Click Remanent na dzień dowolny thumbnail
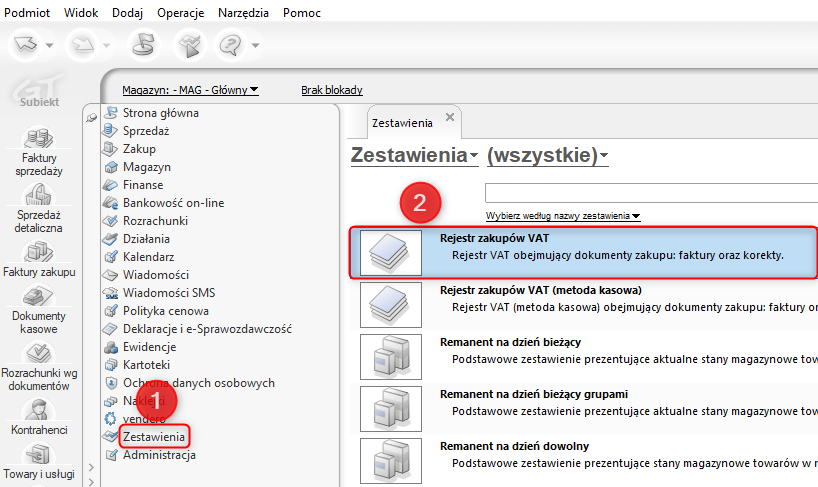The width and height of the screenshot is (818, 487). [x=391, y=461]
